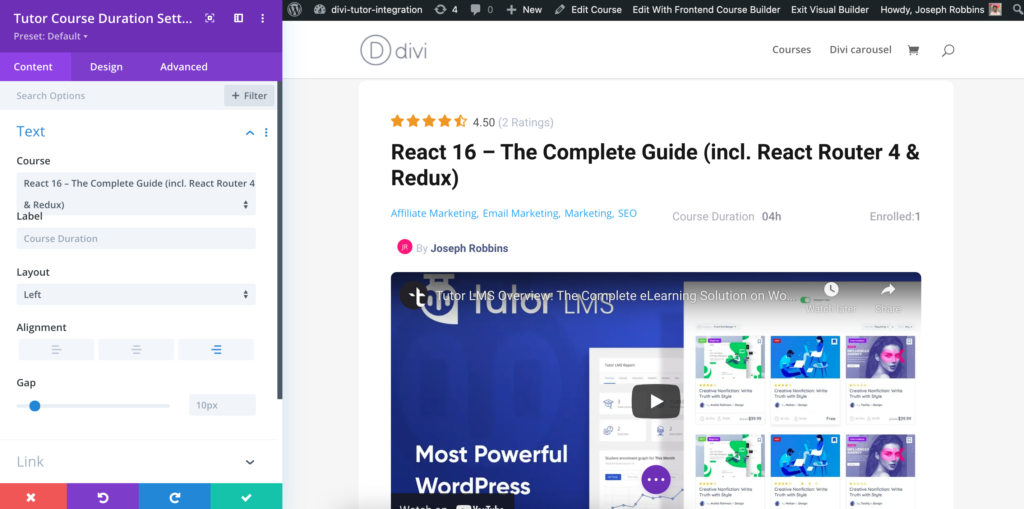The width and height of the screenshot is (1024, 509).
Task: Open the three-dot menu in the settings header
Action: click(x=263, y=18)
